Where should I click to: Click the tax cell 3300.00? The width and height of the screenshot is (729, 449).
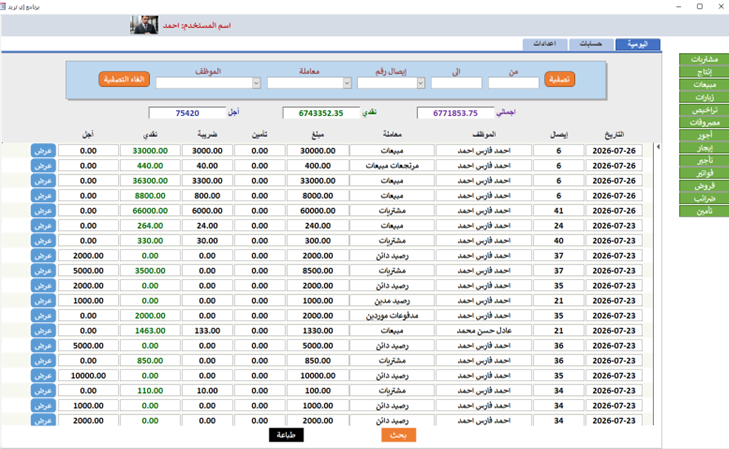tap(207, 180)
